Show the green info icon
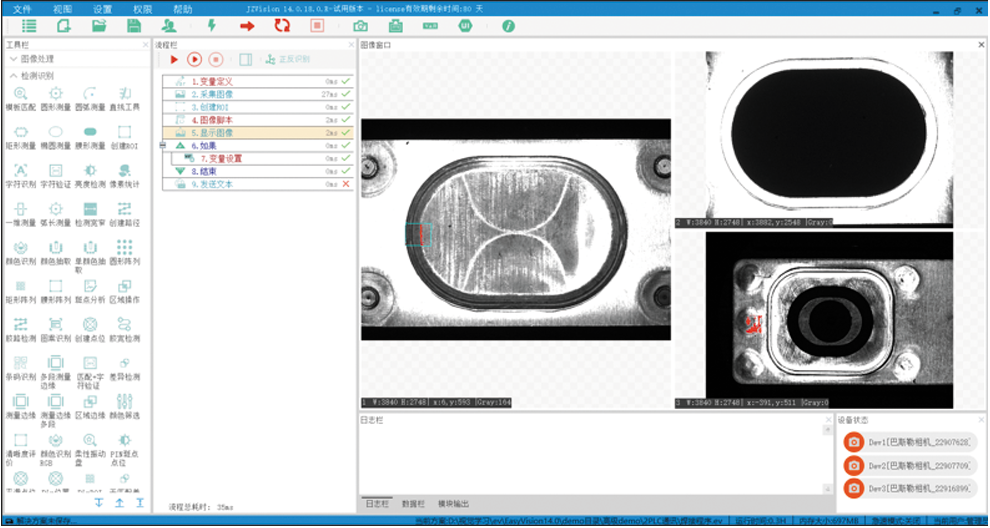The image size is (990, 528). coord(508,26)
